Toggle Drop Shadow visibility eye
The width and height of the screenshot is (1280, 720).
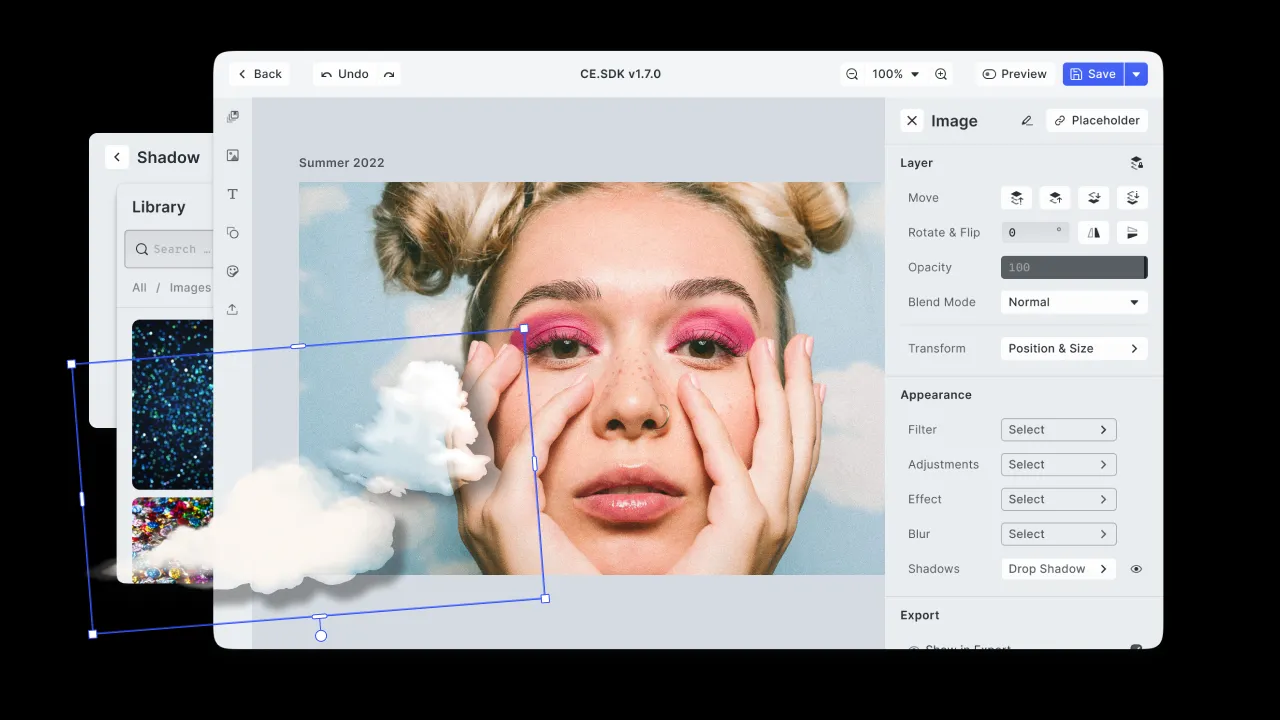tap(1136, 569)
